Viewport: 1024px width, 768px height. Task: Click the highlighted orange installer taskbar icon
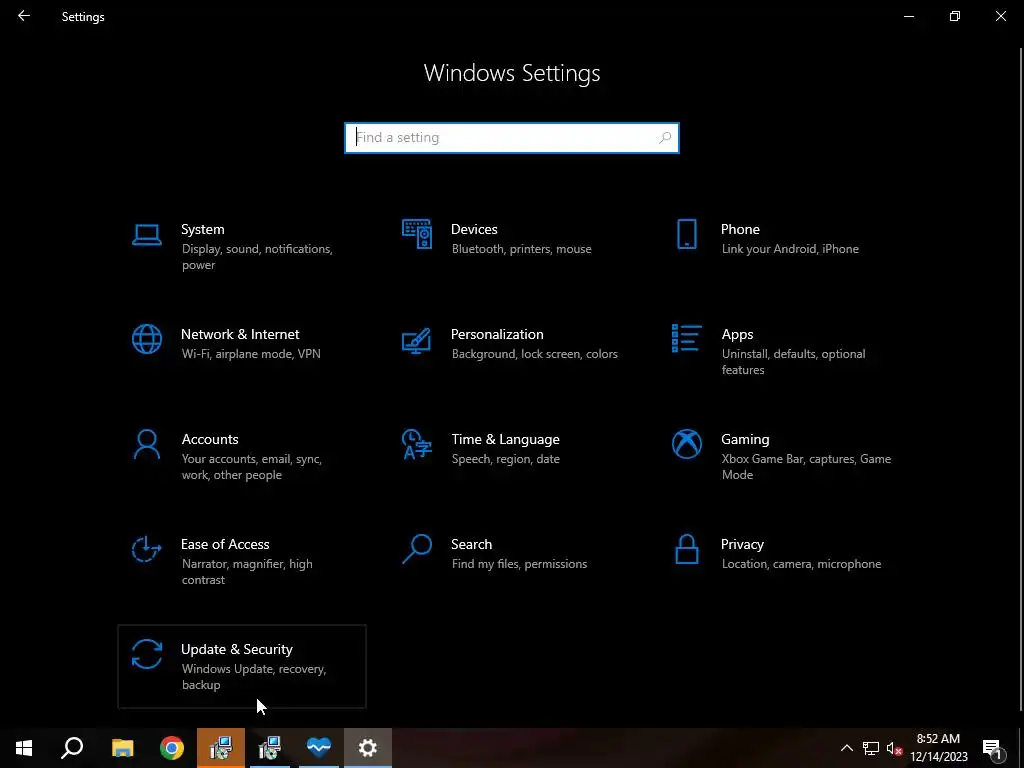221,748
